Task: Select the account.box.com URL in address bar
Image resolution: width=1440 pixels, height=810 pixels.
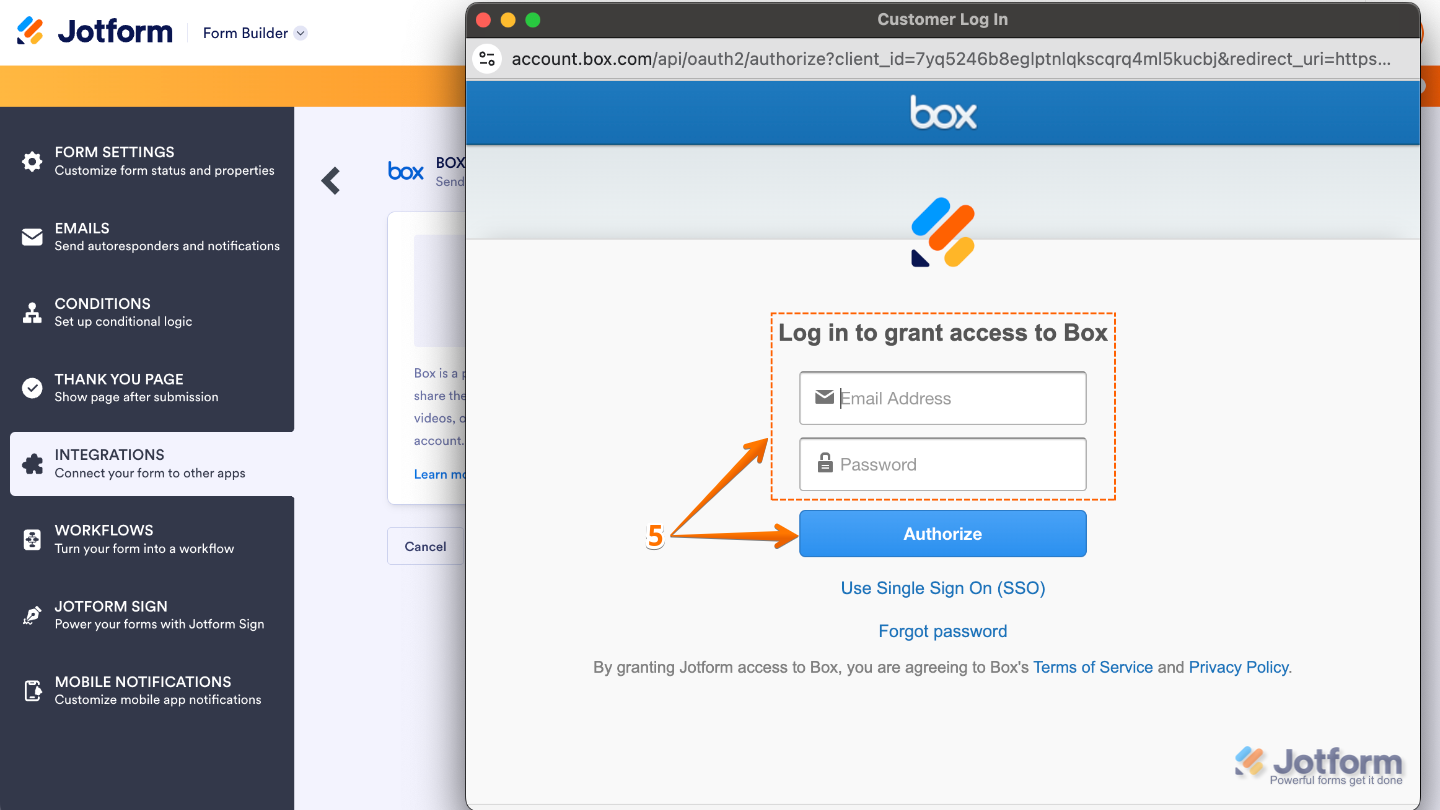Action: tap(951, 59)
